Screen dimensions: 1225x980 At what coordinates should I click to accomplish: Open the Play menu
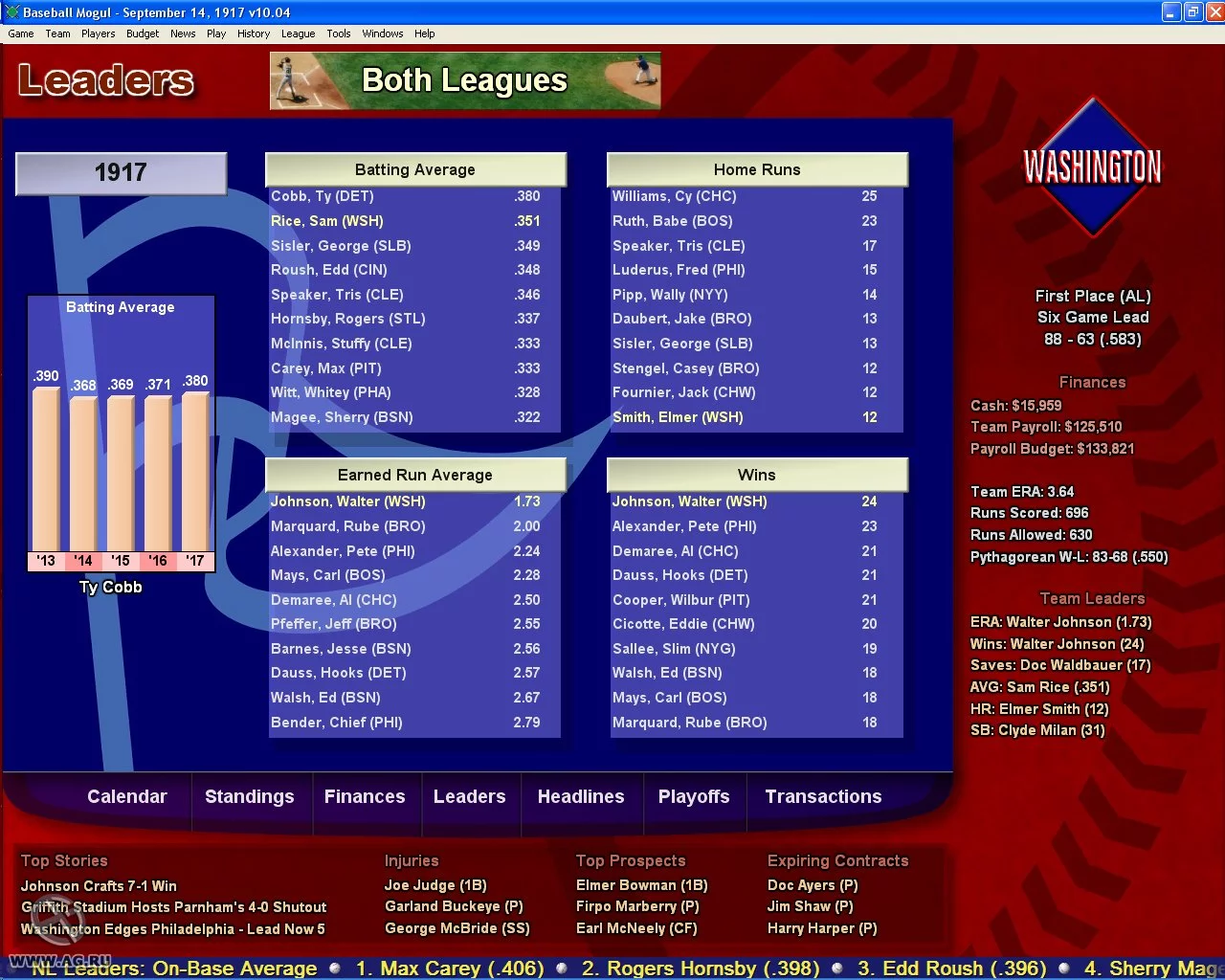tap(216, 33)
